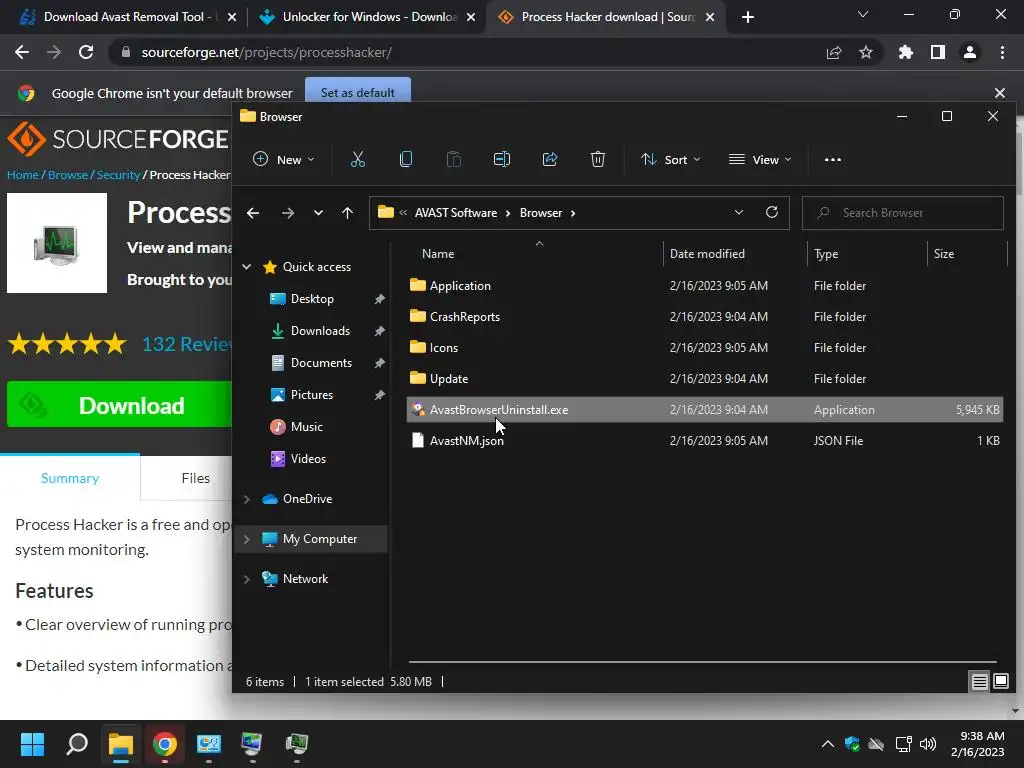Select the AvastNM.json file
The width and height of the screenshot is (1024, 768).
tap(705, 441)
